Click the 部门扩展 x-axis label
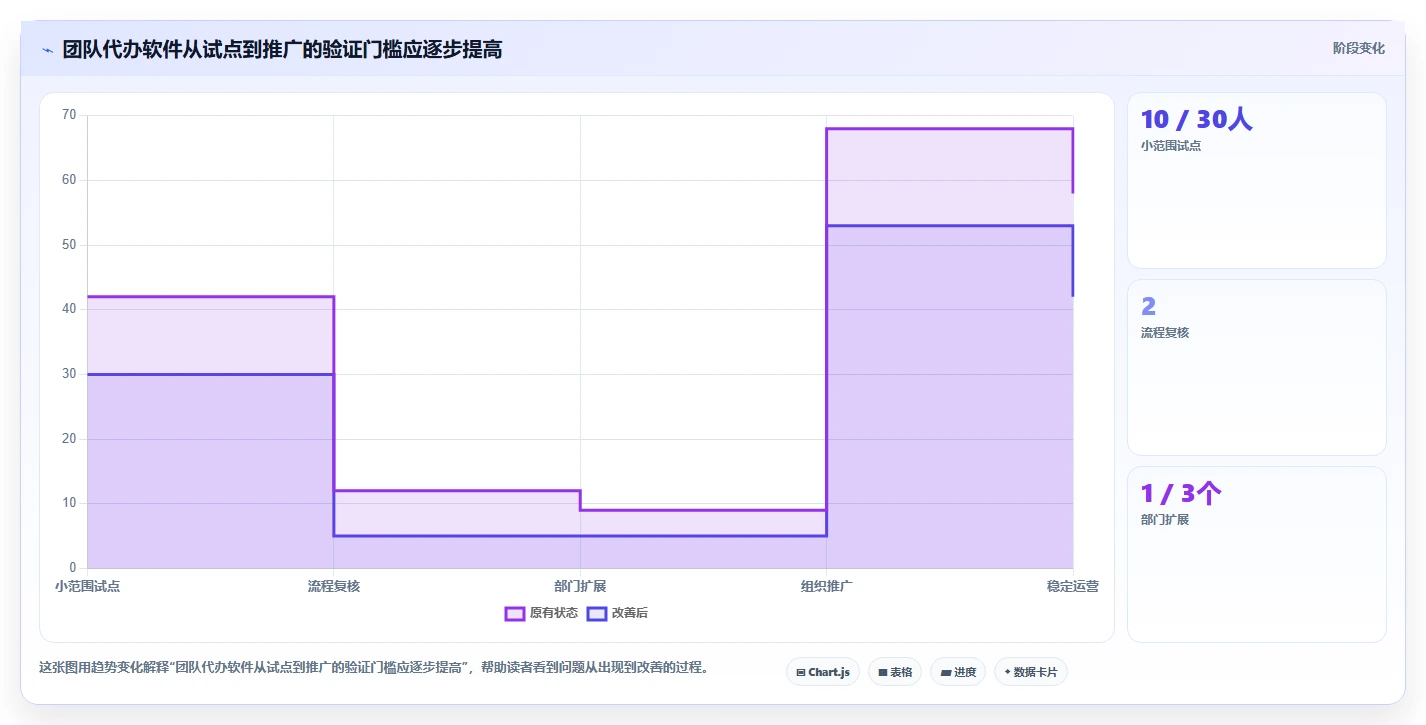Viewport: 1426px width, 725px height. [580, 586]
